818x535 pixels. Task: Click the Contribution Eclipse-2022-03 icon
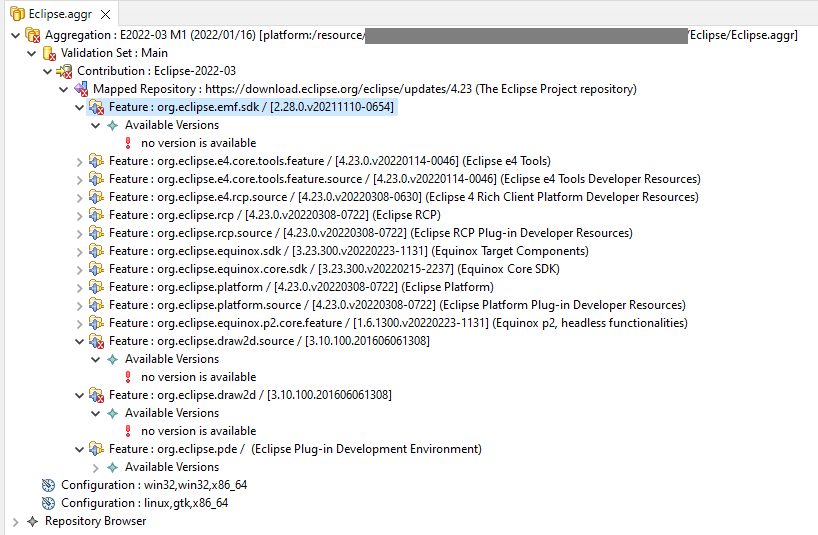[x=64, y=71]
